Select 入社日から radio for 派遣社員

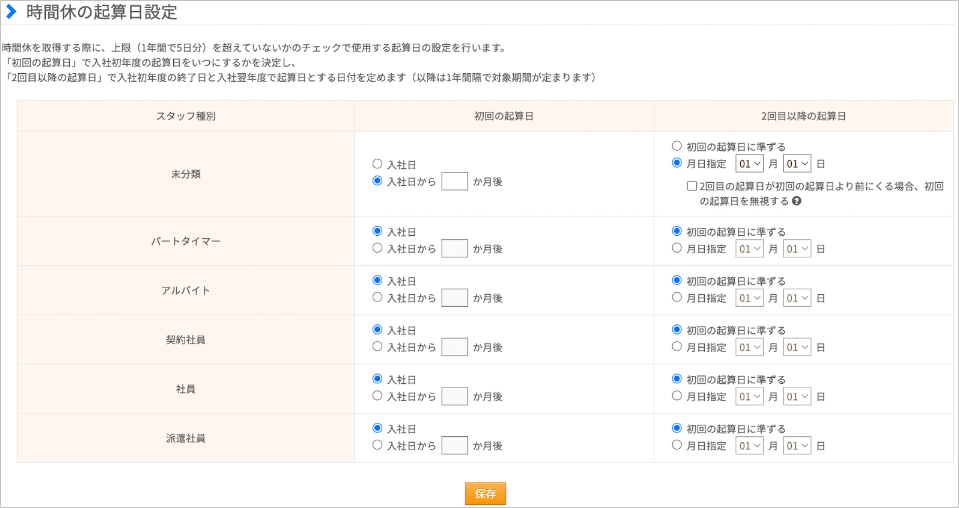pos(377,446)
